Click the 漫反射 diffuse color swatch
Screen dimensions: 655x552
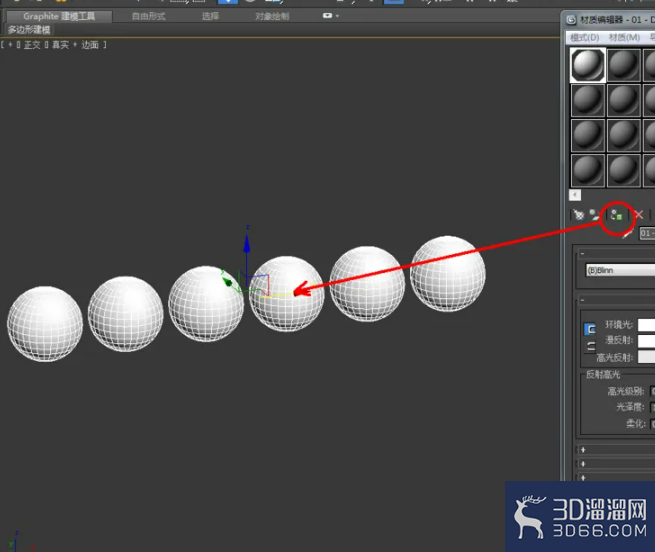[646, 341]
